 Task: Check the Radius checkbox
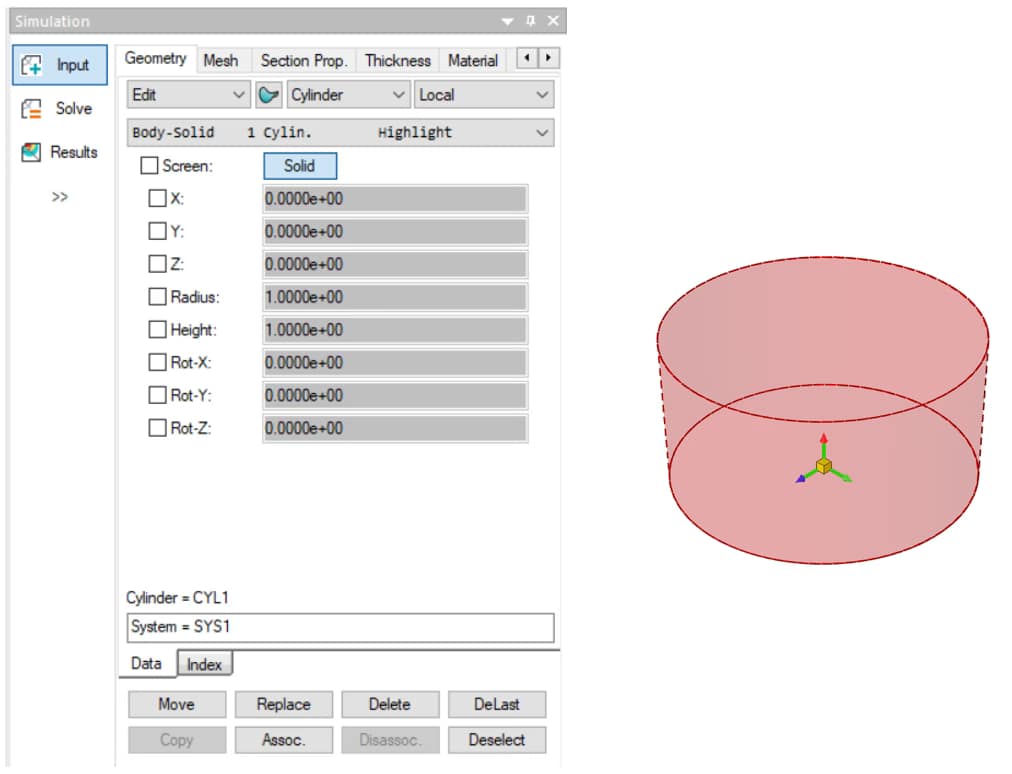[157, 297]
